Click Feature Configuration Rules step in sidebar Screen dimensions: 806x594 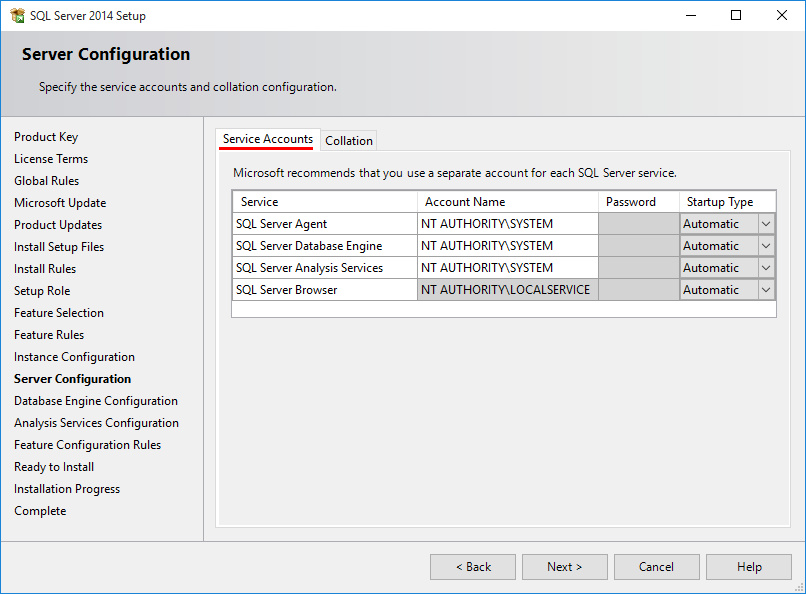point(87,445)
